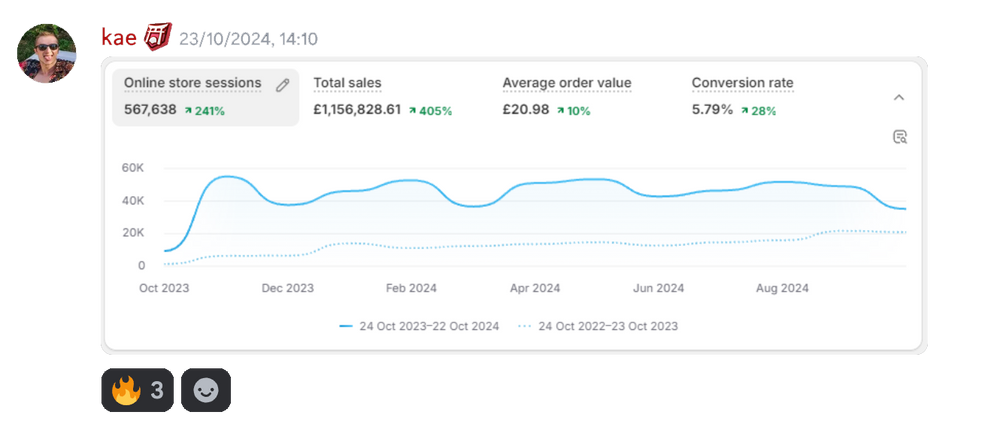This screenshot has height=430, width=1000.
Task: Click the Apr 2024 label on the x-axis
Action: tap(535, 288)
